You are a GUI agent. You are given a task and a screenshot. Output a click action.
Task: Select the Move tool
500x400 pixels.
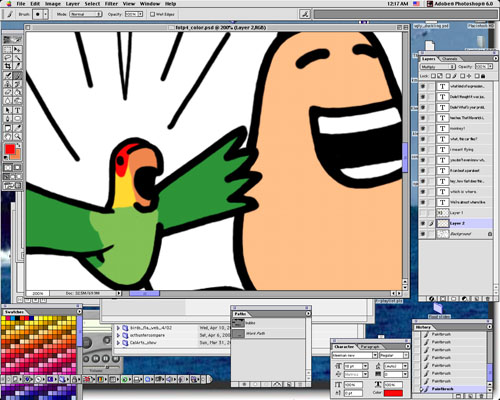(17, 49)
